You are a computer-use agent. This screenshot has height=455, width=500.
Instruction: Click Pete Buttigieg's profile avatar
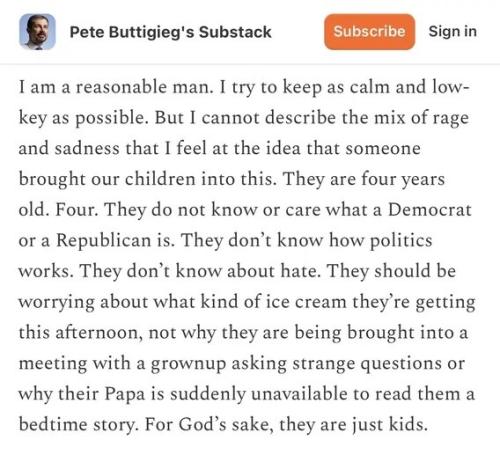click(37, 32)
